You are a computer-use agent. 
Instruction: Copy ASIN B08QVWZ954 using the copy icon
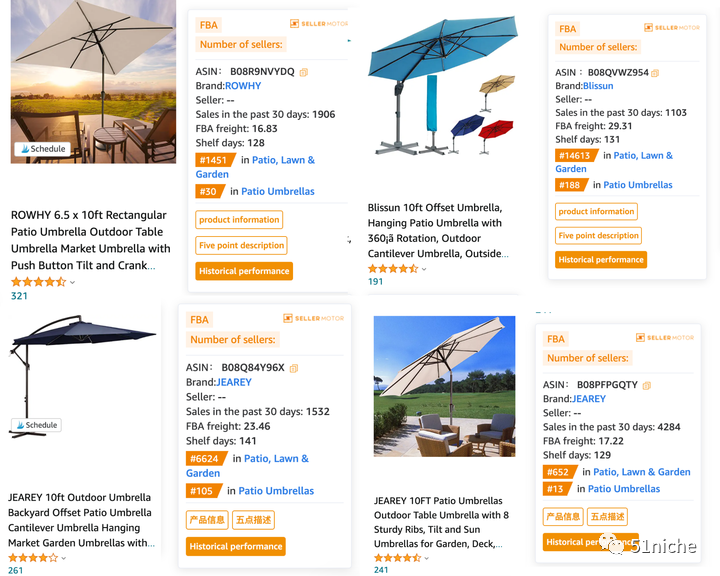click(x=657, y=73)
